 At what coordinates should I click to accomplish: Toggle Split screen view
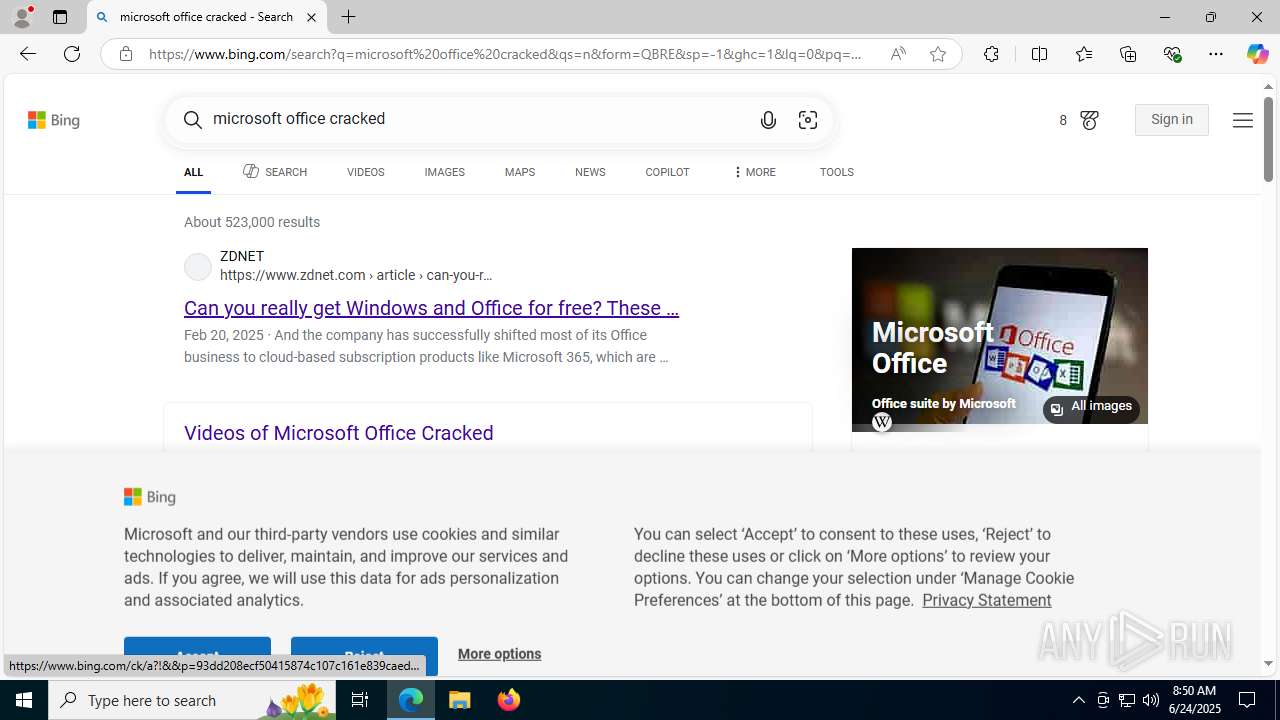[x=1039, y=54]
